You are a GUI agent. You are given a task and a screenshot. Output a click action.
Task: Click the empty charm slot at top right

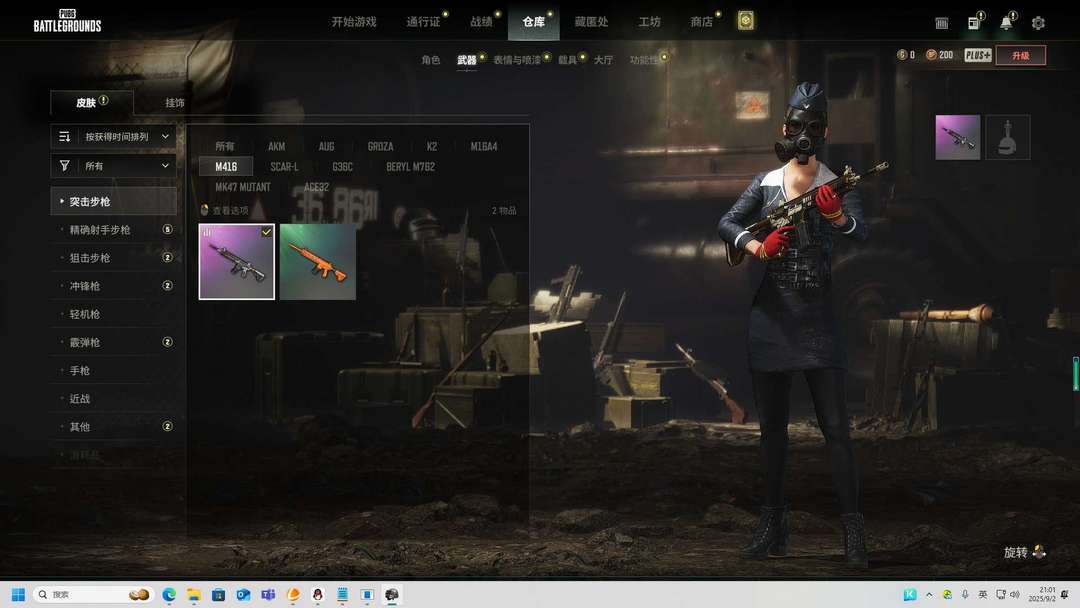pyautogui.click(x=1008, y=137)
